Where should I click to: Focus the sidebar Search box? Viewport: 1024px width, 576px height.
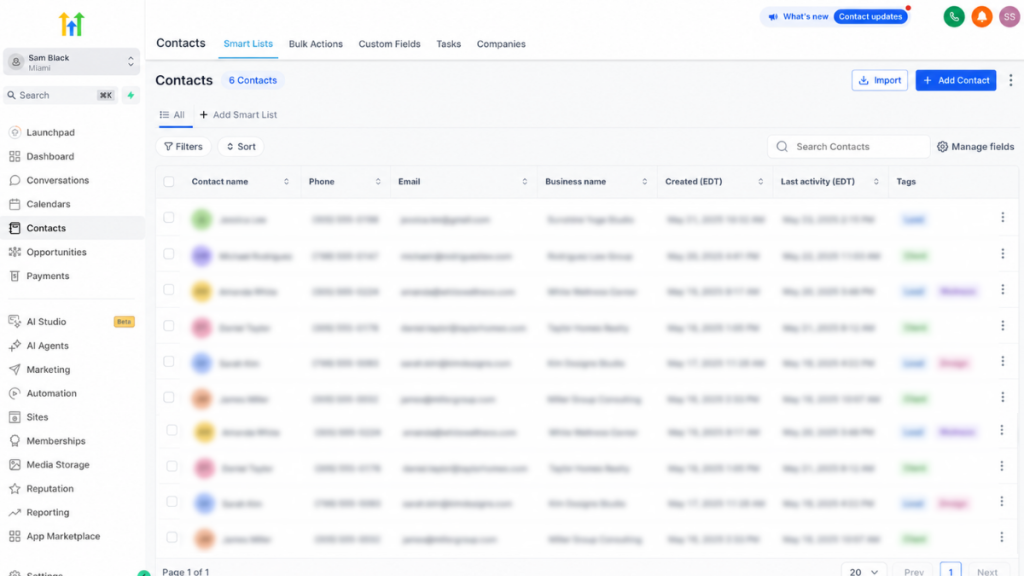coord(60,95)
